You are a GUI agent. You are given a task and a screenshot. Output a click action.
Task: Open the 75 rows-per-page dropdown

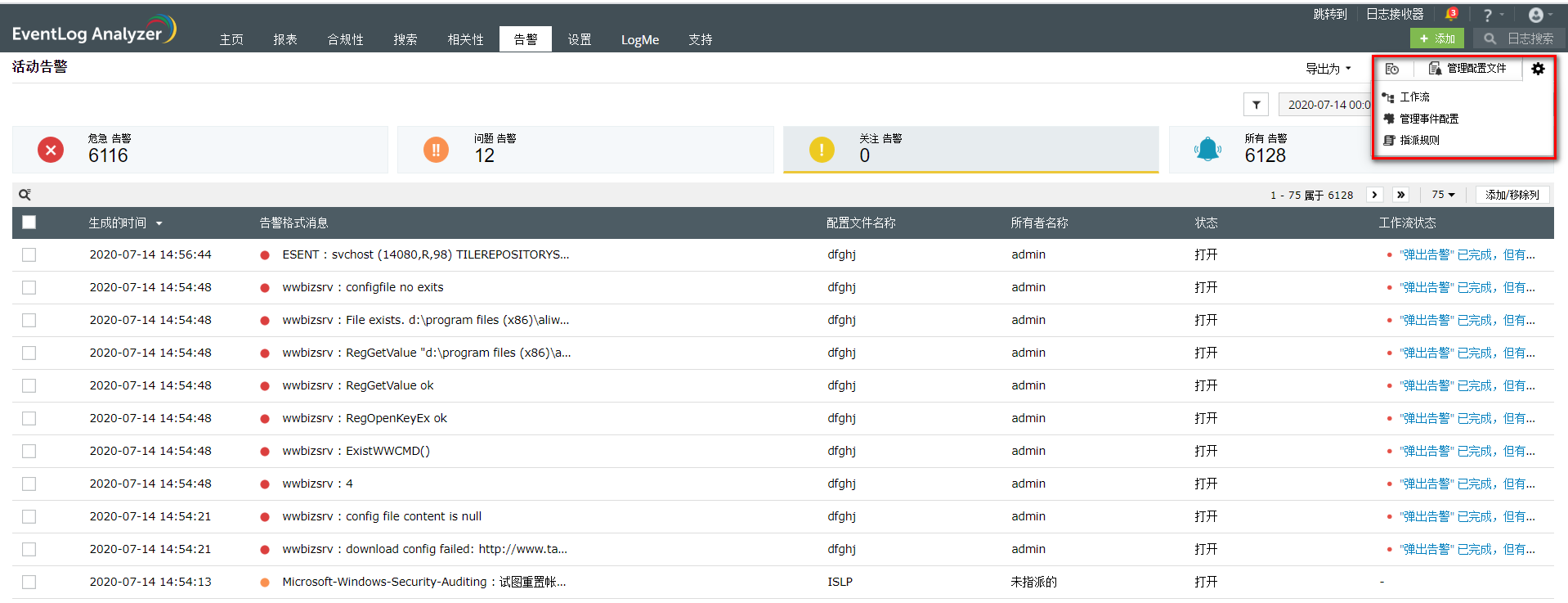click(x=1443, y=195)
